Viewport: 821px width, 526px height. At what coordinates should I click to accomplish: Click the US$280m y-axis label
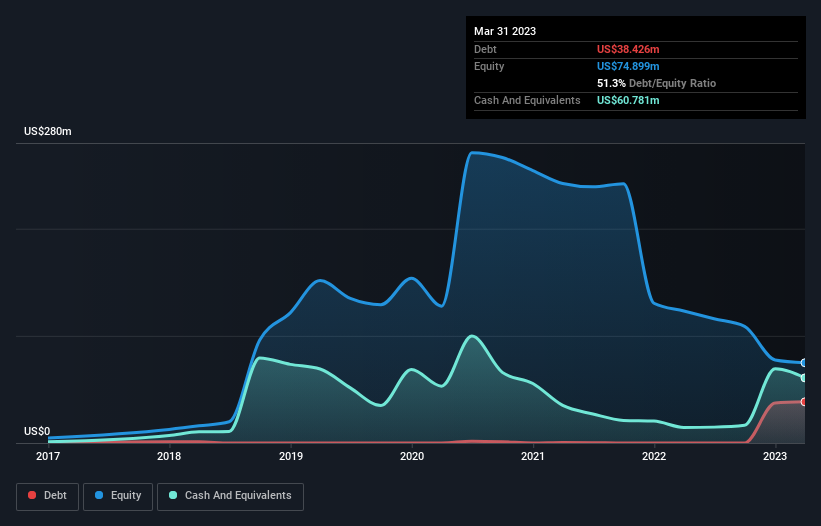tap(48, 131)
